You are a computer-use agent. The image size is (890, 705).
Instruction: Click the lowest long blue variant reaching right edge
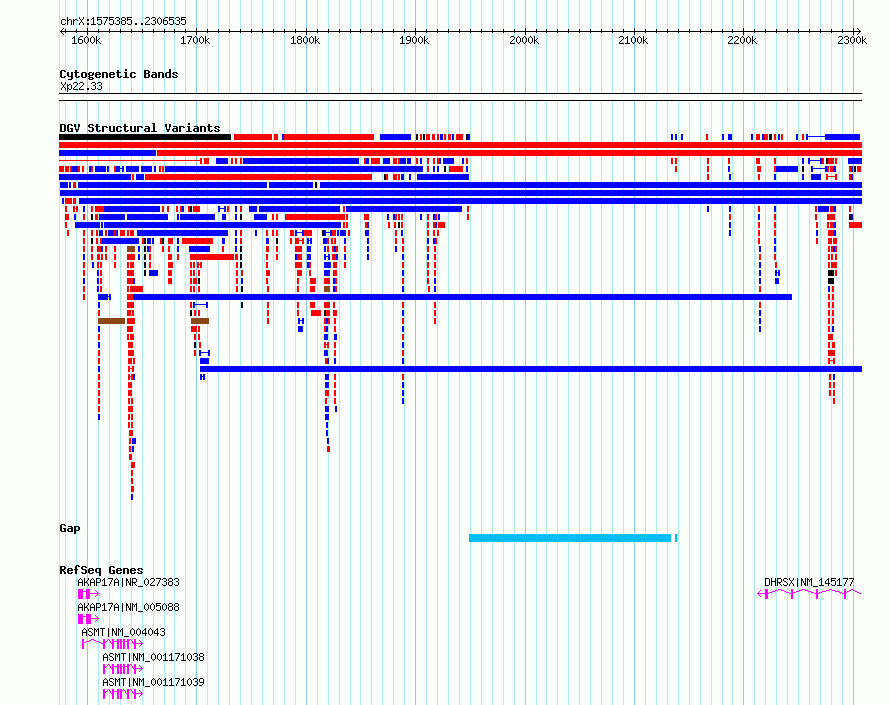coord(531,369)
